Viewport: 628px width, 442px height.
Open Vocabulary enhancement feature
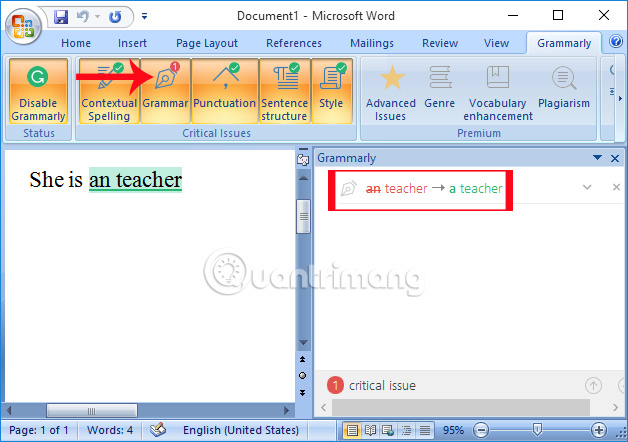[x=497, y=92]
